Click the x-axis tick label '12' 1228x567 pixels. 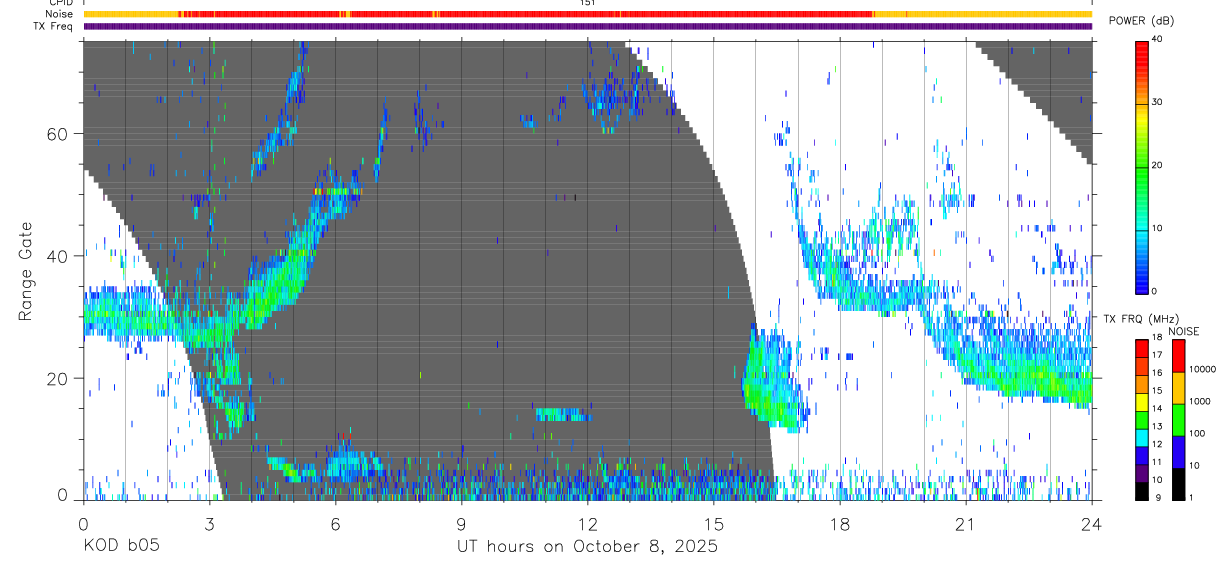587,524
